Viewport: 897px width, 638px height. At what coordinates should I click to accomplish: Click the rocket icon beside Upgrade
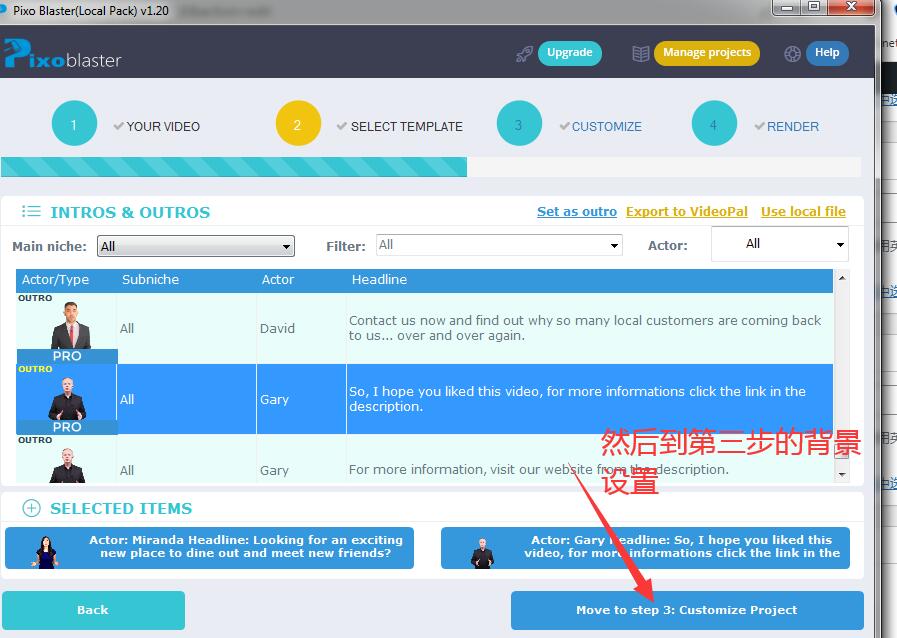tap(525, 53)
